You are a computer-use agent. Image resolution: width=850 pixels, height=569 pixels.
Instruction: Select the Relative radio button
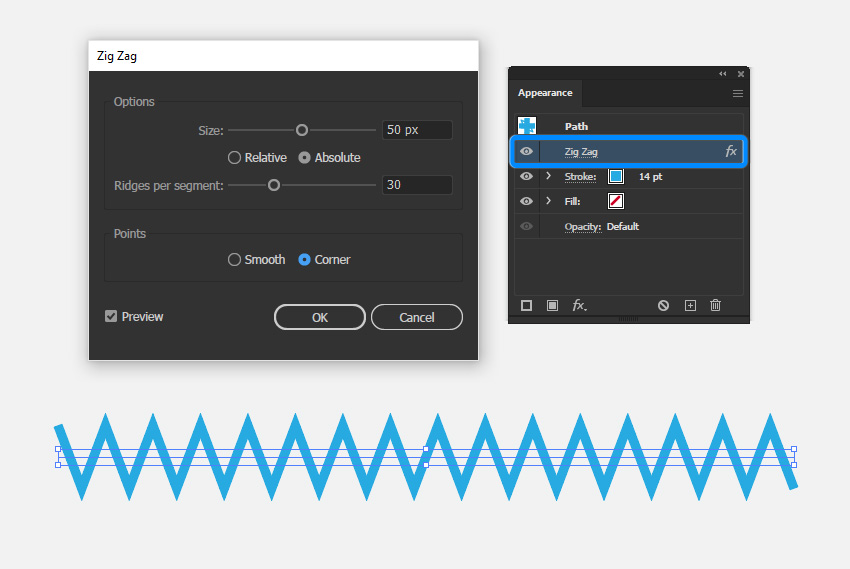[x=235, y=157]
